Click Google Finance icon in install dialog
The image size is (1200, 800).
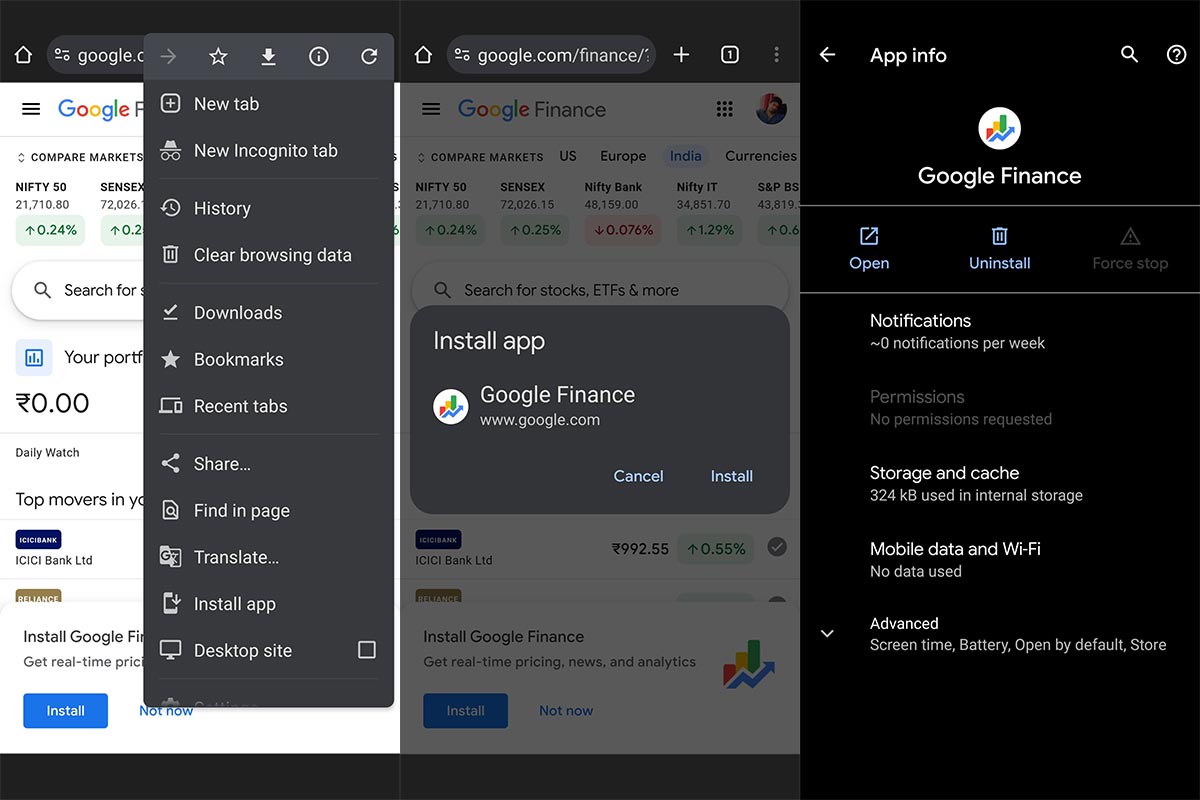(x=451, y=406)
